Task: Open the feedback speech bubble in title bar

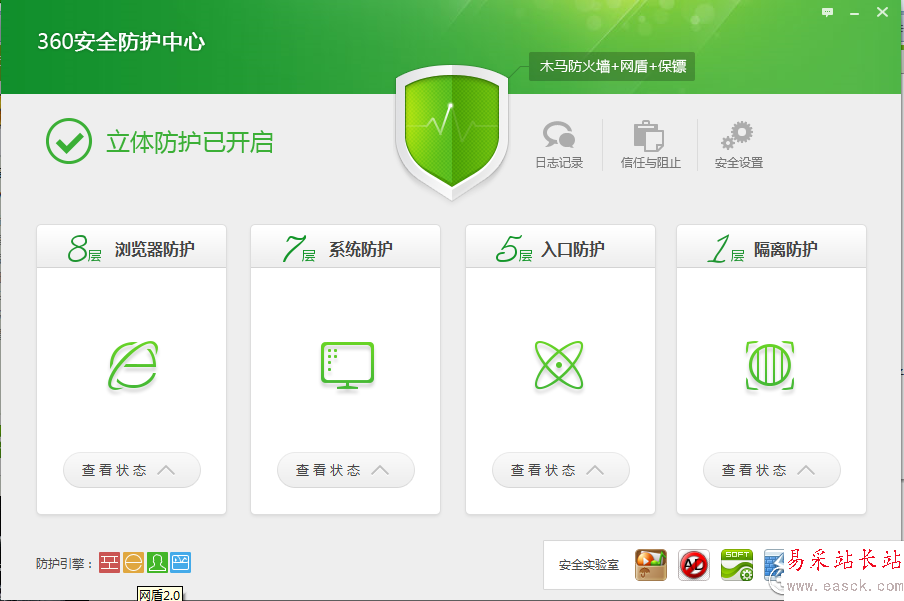Action: (x=828, y=12)
